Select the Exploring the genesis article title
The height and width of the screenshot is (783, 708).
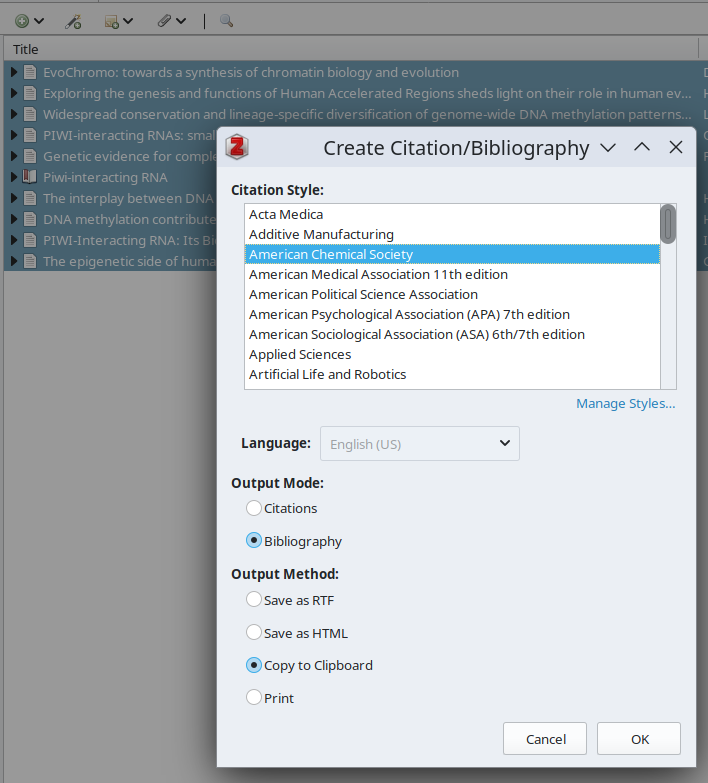(367, 93)
